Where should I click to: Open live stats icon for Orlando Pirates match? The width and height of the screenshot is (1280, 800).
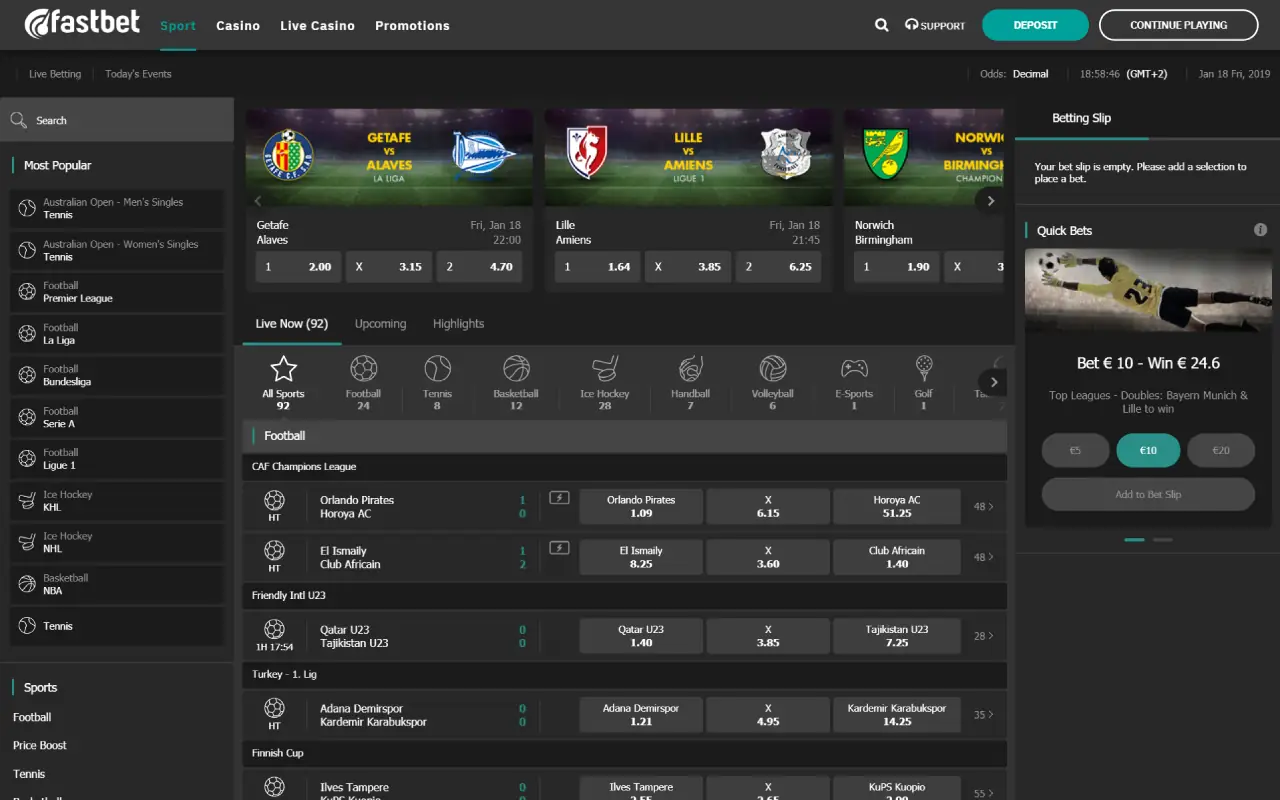click(559, 497)
